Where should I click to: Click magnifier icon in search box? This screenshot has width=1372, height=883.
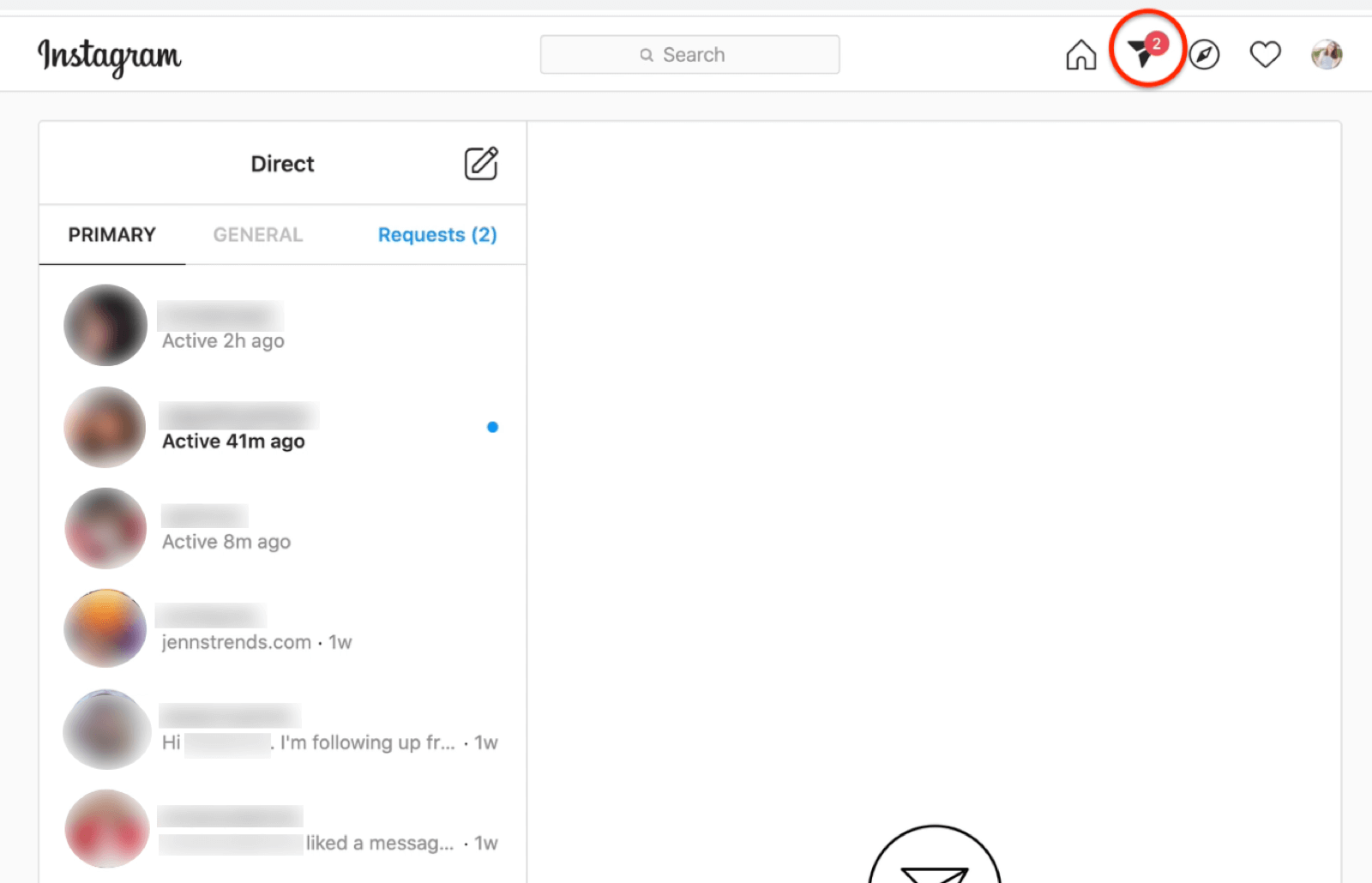pyautogui.click(x=647, y=55)
